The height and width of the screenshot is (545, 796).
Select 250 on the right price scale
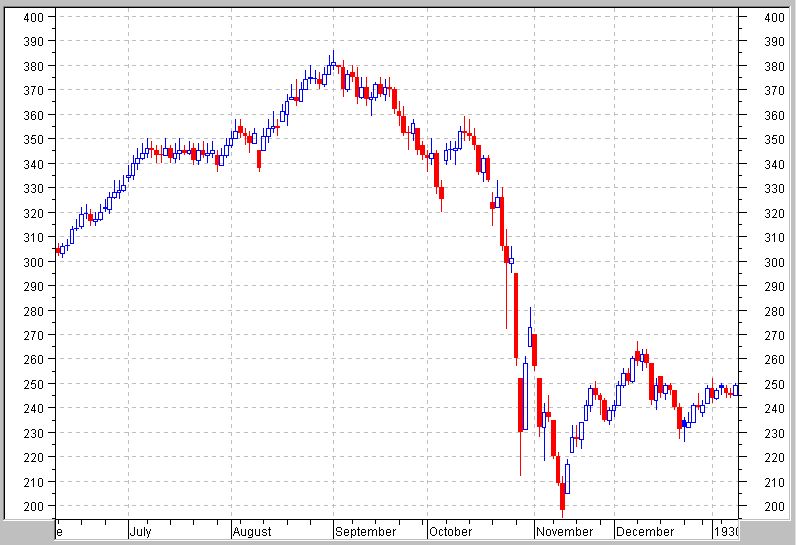pos(774,384)
